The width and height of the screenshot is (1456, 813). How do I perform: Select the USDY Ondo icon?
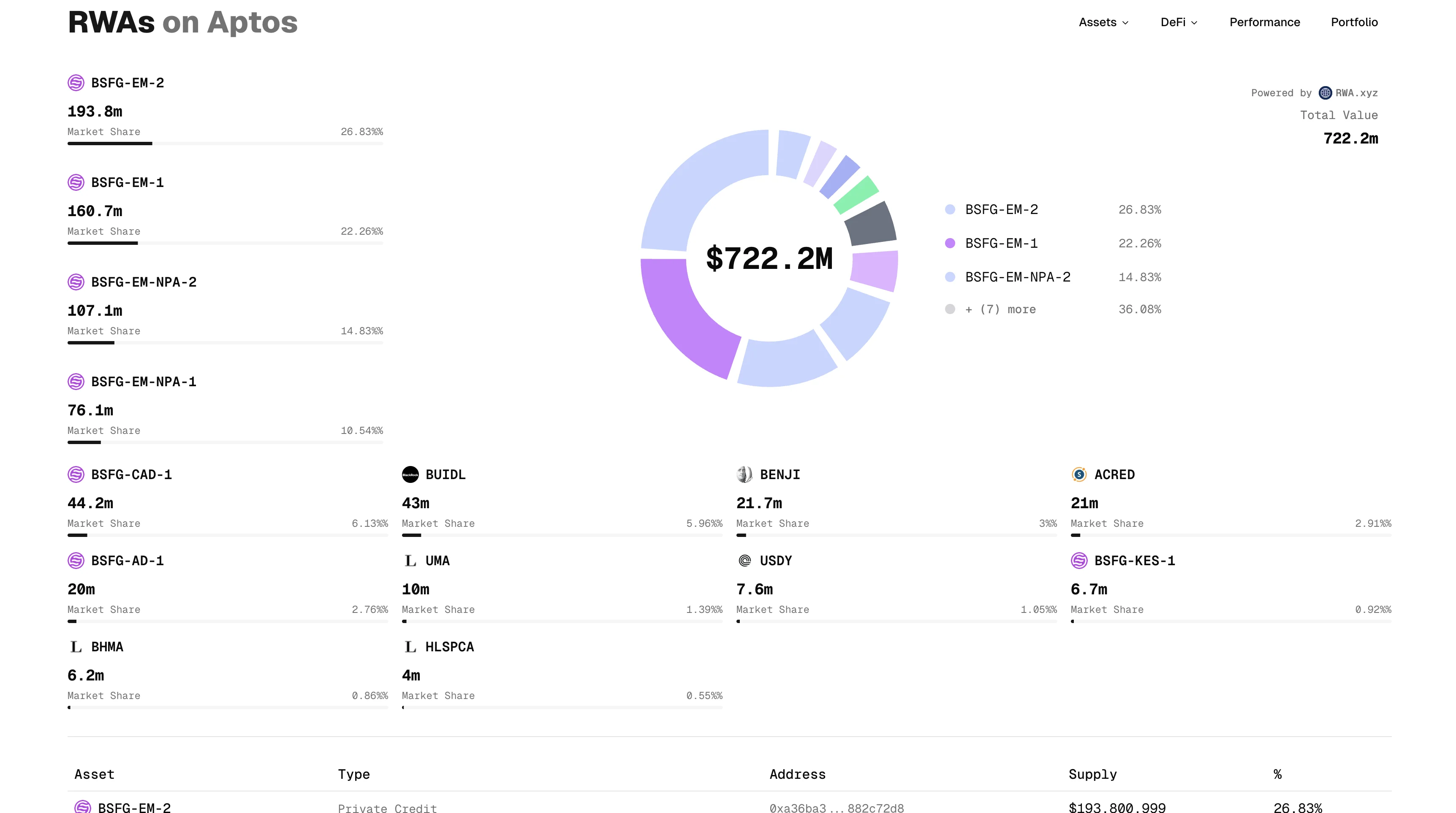(745, 561)
